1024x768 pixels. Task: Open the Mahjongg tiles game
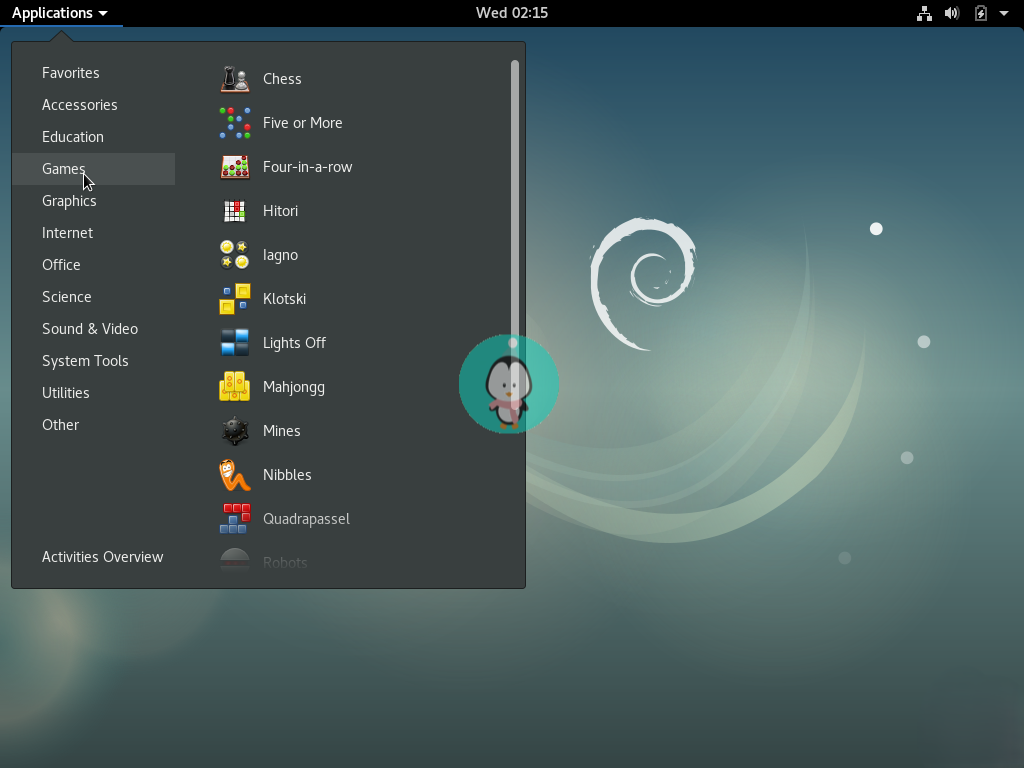point(293,387)
